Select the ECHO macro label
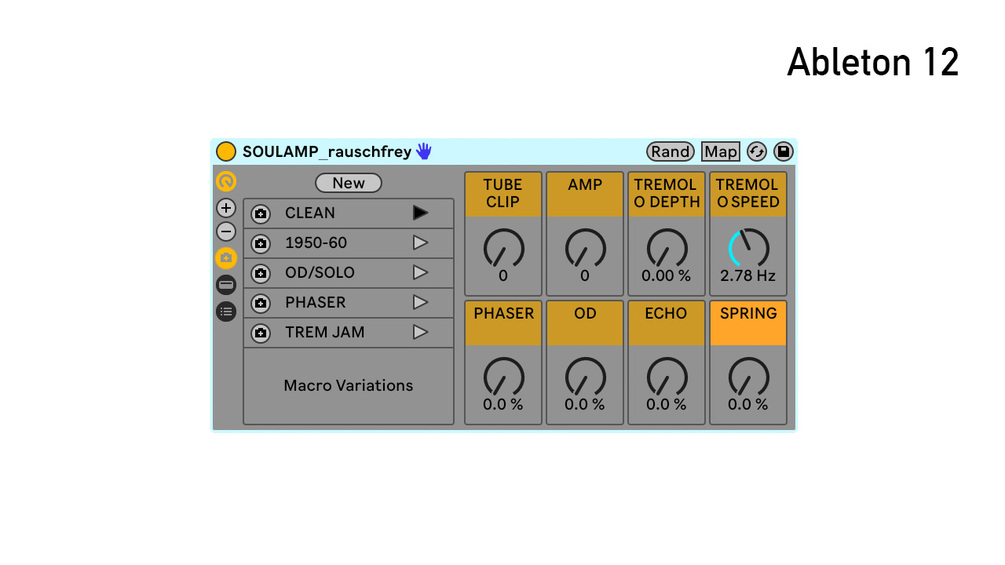Viewport: 1005px width, 565px height. click(667, 322)
